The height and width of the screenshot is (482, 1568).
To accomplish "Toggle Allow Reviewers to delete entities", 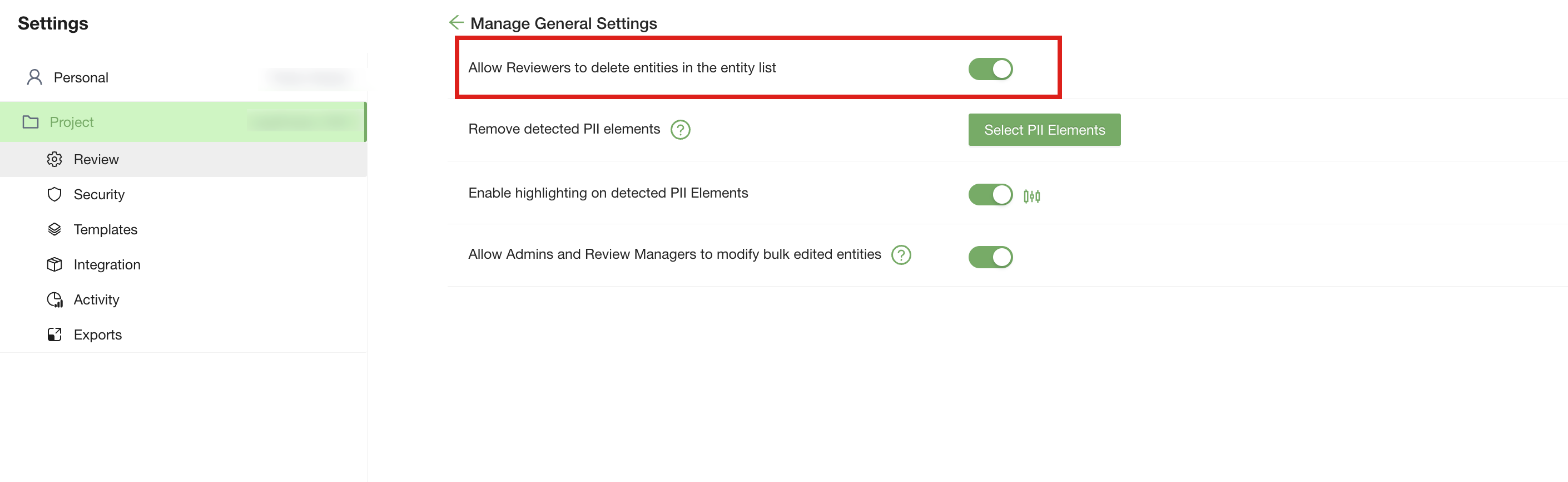I will coord(990,69).
